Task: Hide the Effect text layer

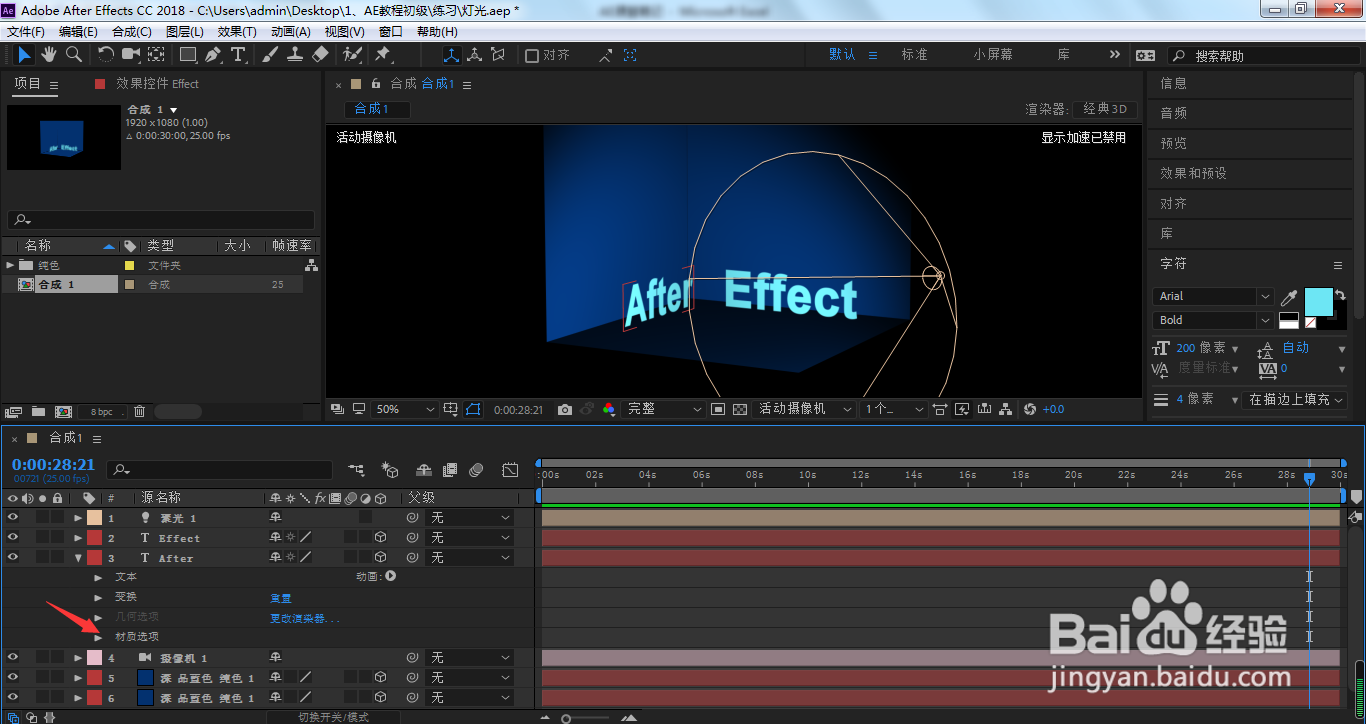Action: tap(13, 537)
